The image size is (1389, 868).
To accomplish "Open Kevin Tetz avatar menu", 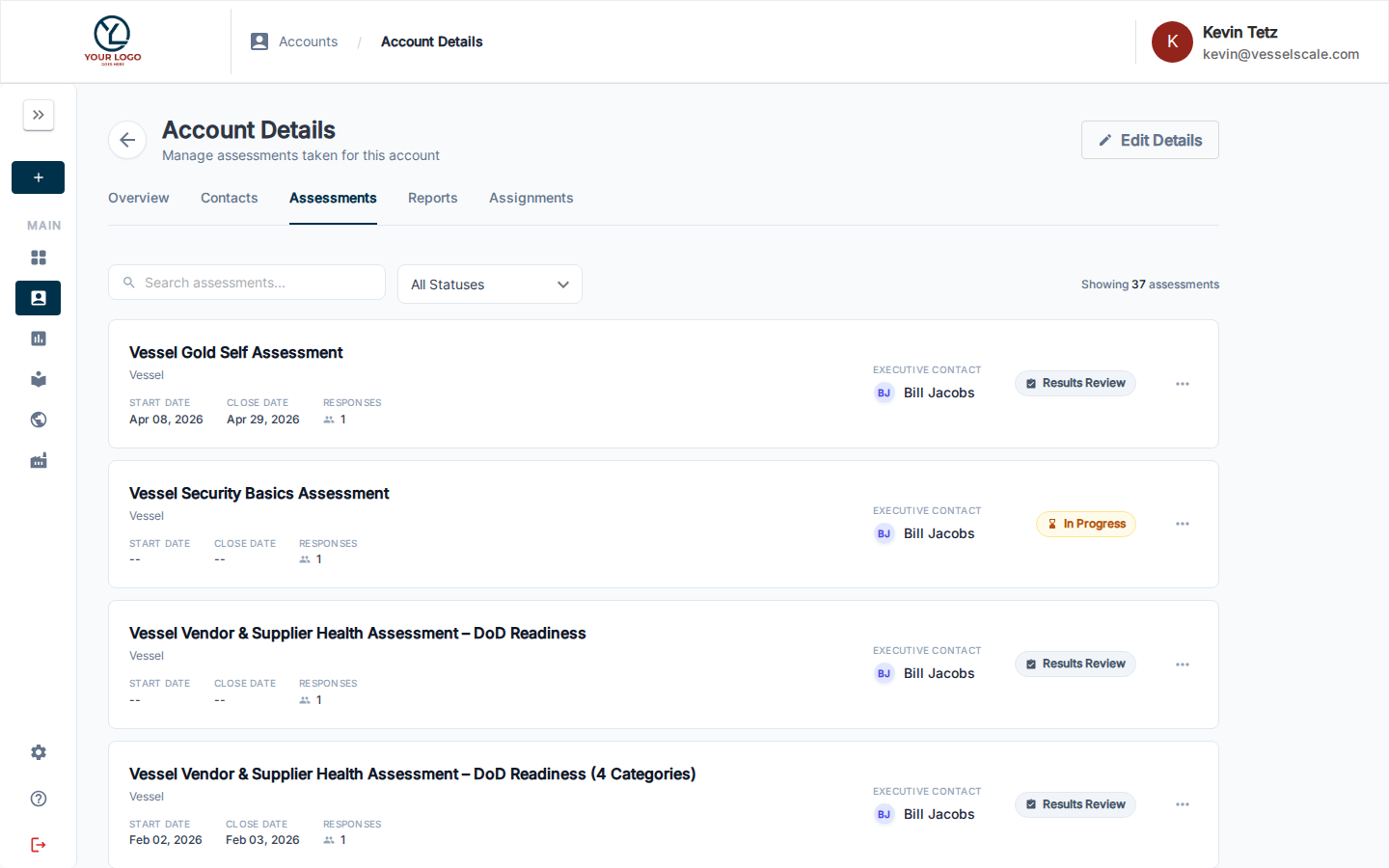I will tap(1172, 41).
